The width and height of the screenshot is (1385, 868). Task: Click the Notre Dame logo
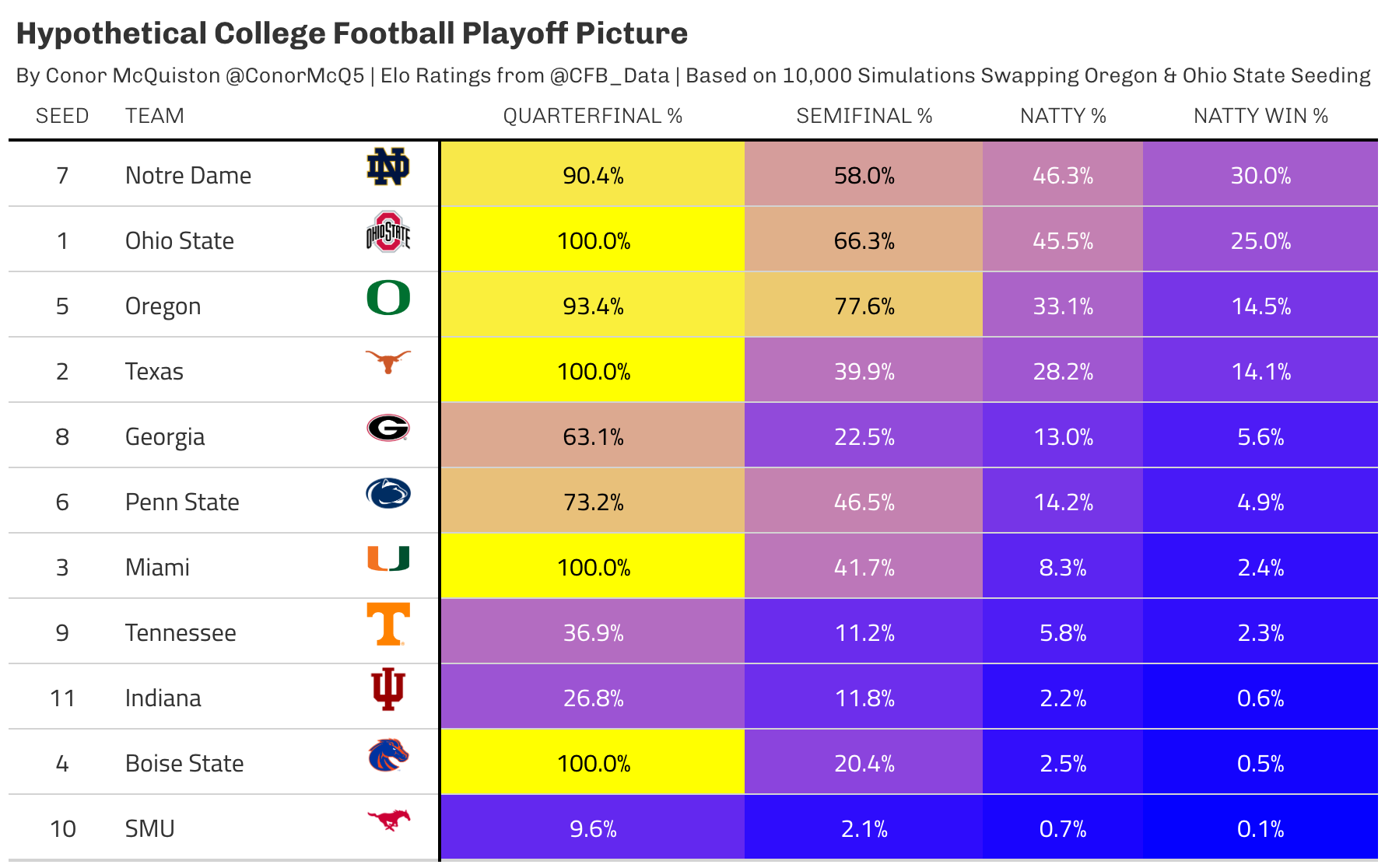tap(387, 167)
